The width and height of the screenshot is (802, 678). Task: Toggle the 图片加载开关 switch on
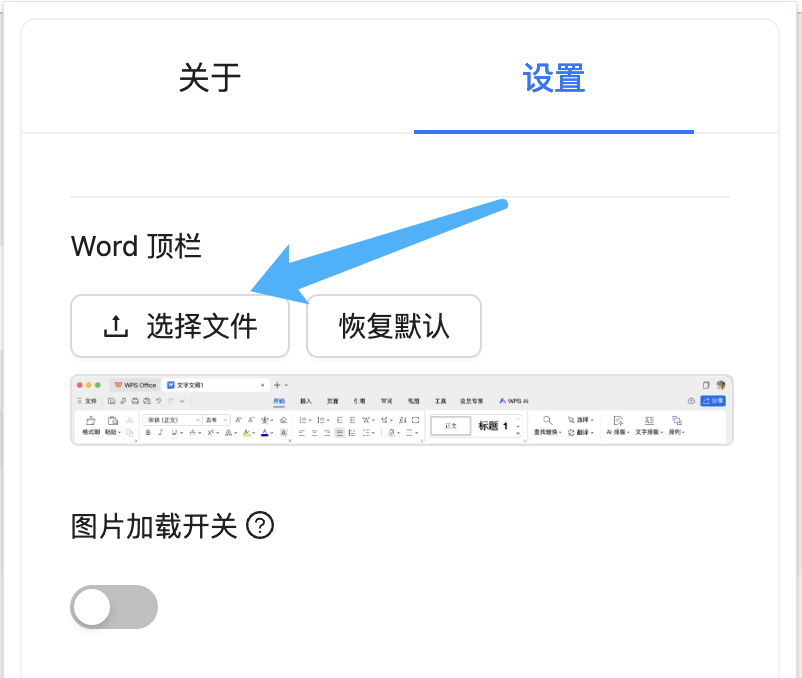pyautogui.click(x=114, y=607)
